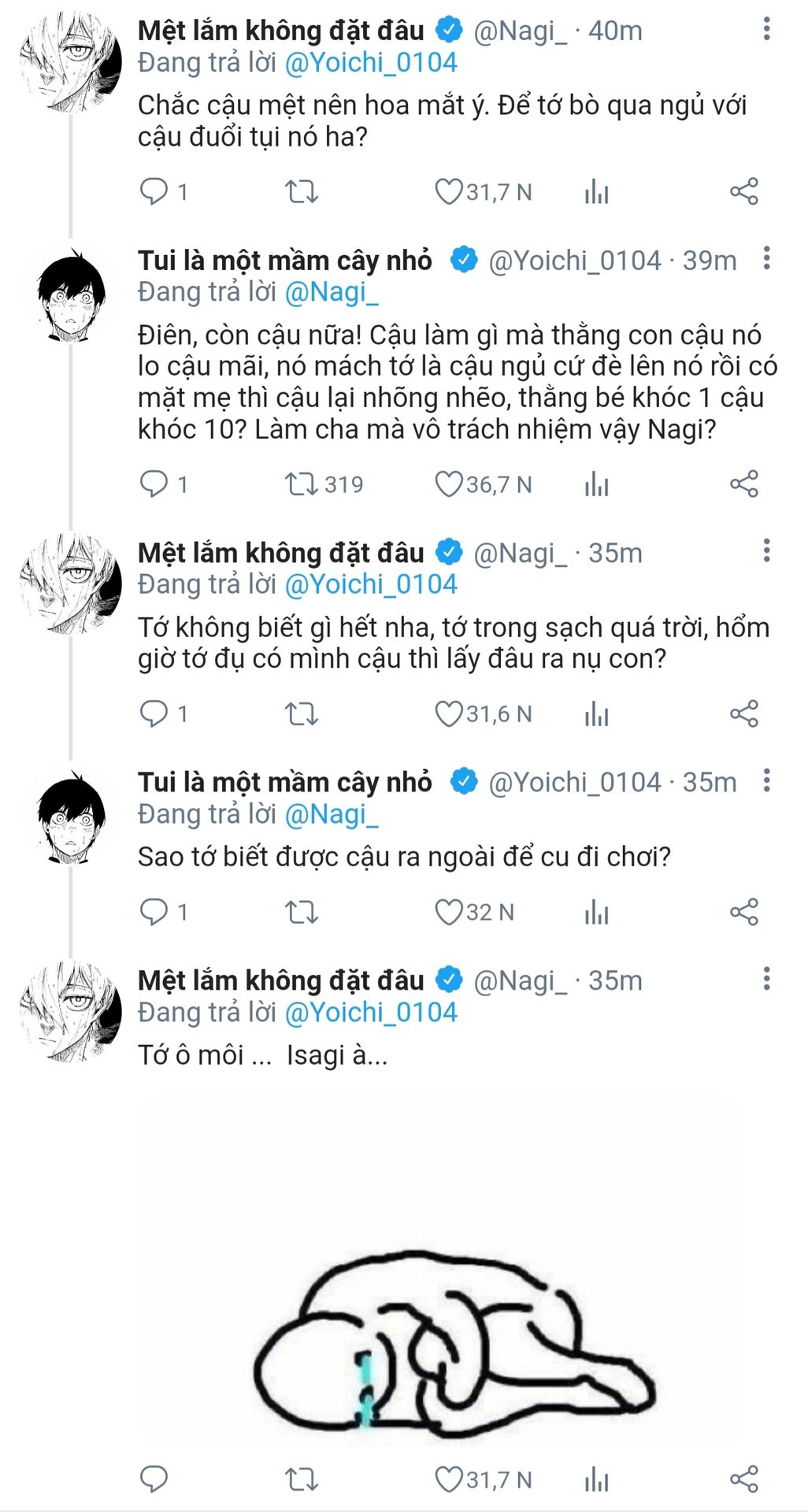Retweet Yoichi's 39m tweet with 319 retweets
Image resolution: width=808 pixels, height=1512 pixels.
point(301,484)
